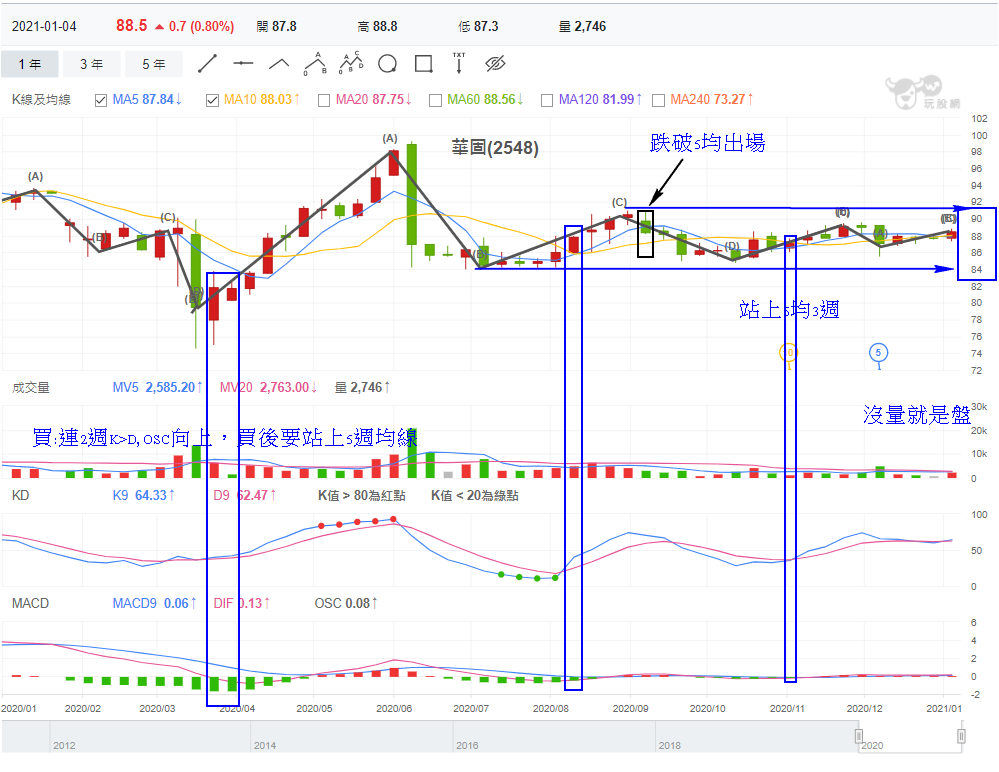The image size is (999, 772).
Task: Select the ABC three-point wave tool
Action: click(x=315, y=64)
